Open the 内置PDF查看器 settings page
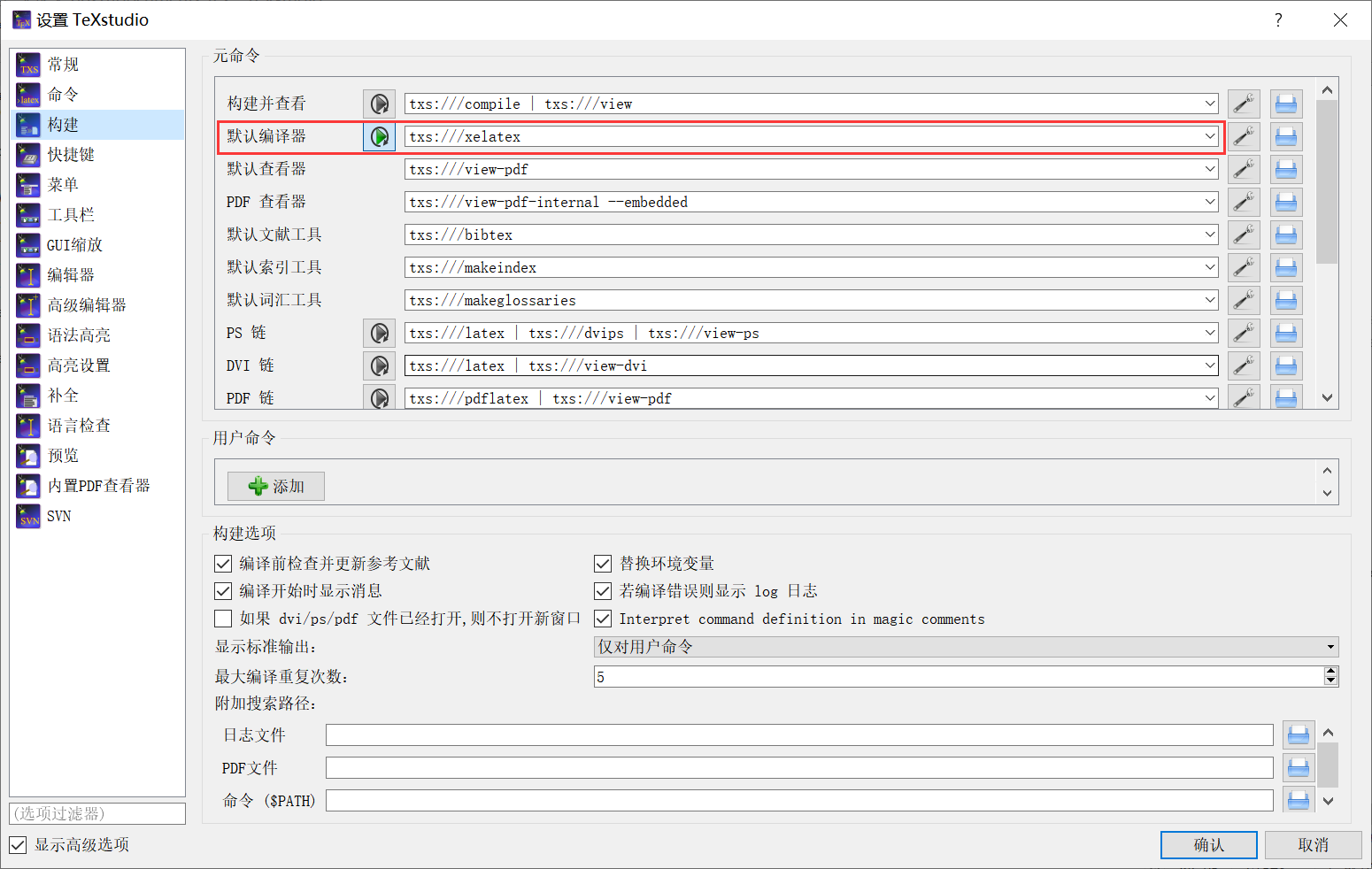The height and width of the screenshot is (869, 1372). coord(97,486)
